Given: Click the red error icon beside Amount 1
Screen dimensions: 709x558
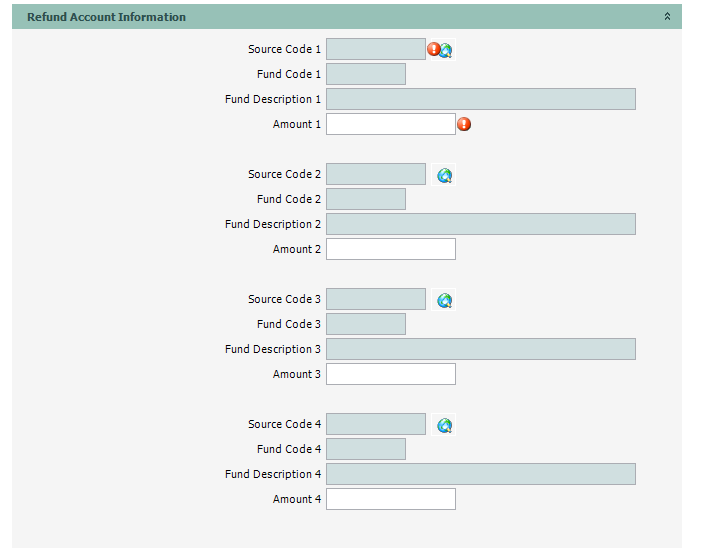Looking at the screenshot, I should pyautogui.click(x=464, y=124).
